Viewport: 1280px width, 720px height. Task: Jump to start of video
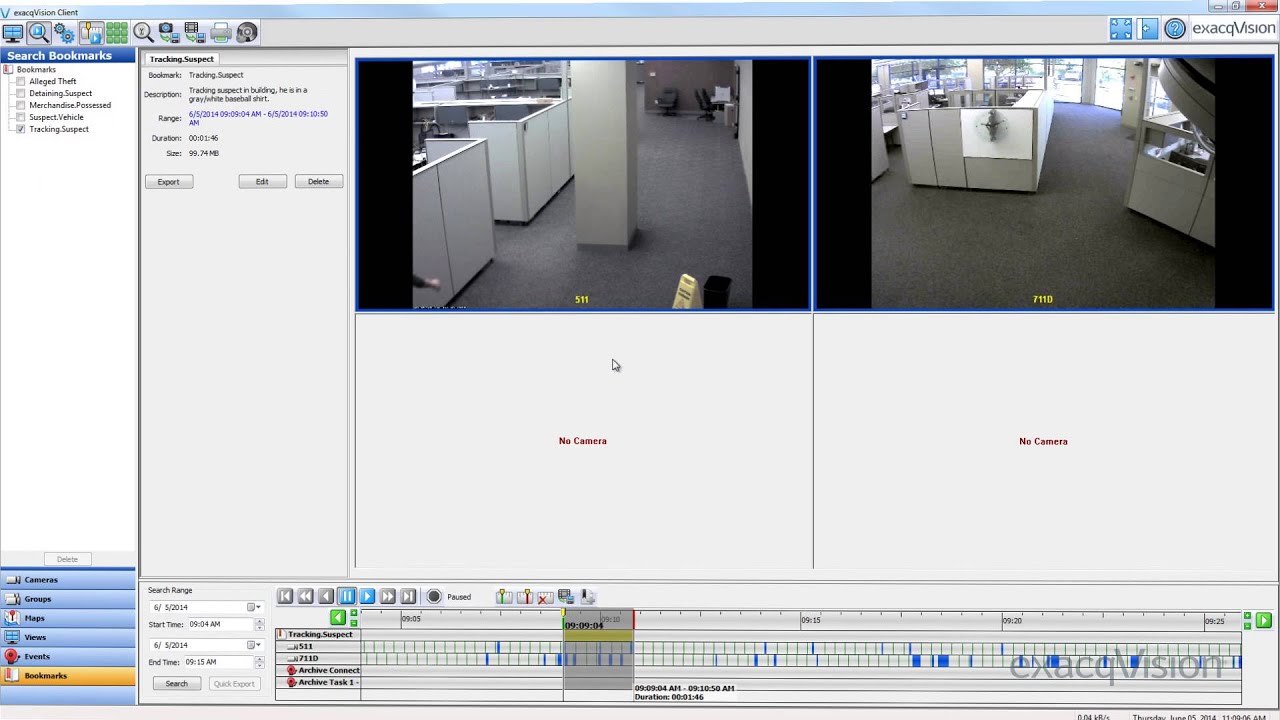pos(285,596)
